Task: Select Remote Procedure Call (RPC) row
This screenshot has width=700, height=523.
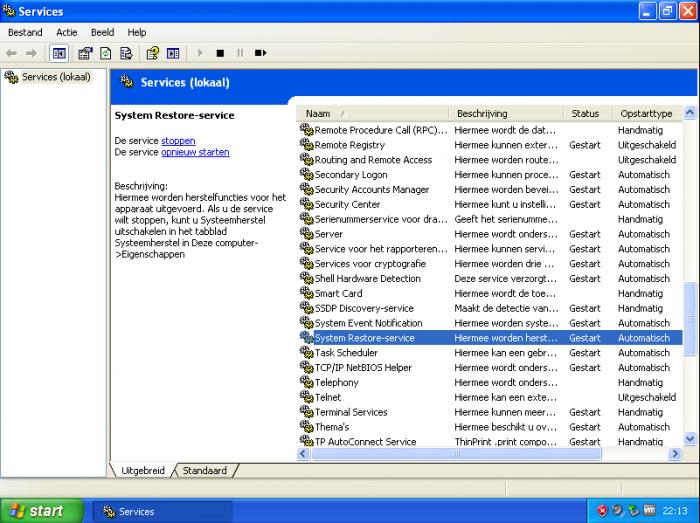Action: pos(490,130)
